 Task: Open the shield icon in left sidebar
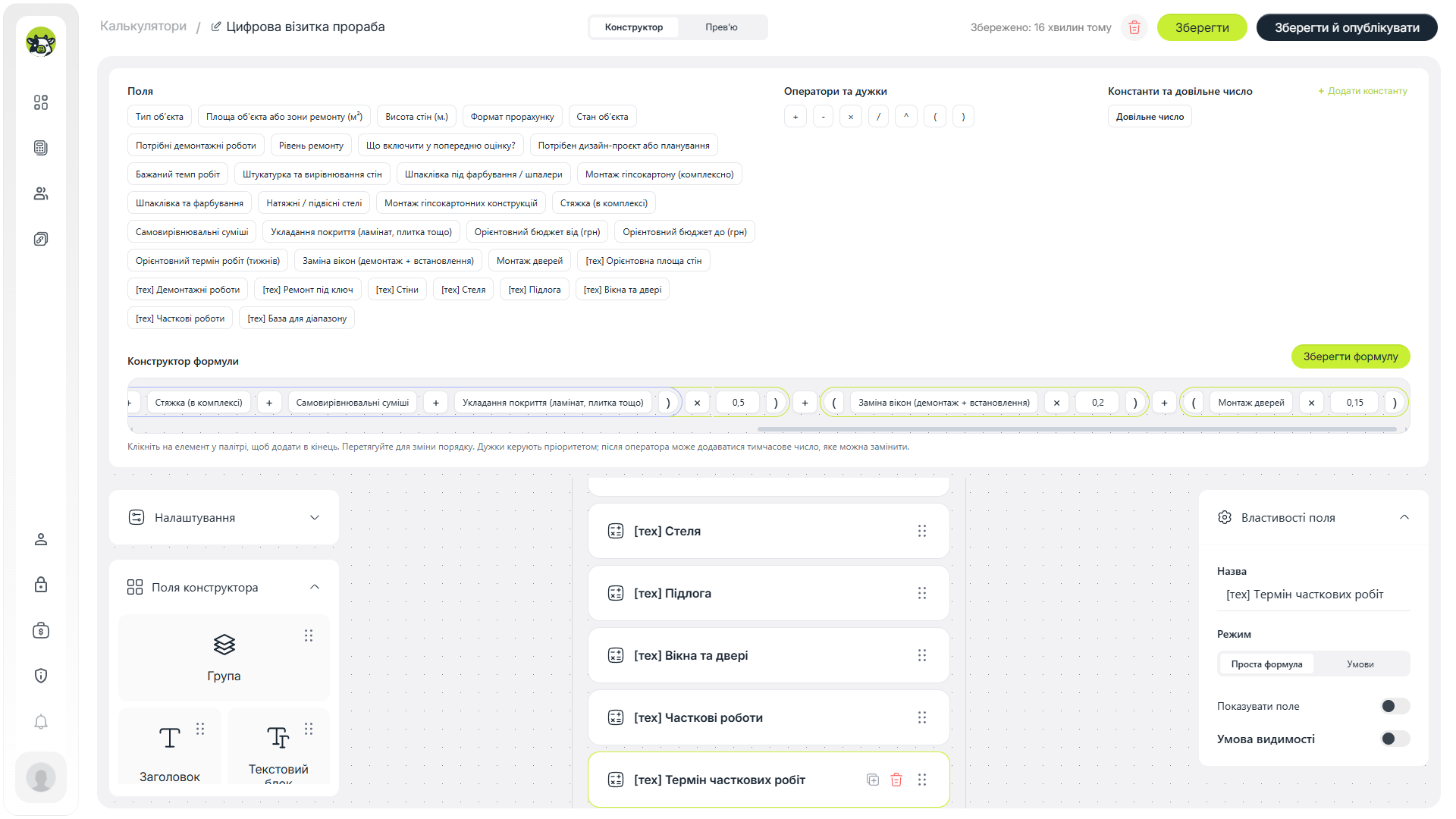pyautogui.click(x=41, y=676)
